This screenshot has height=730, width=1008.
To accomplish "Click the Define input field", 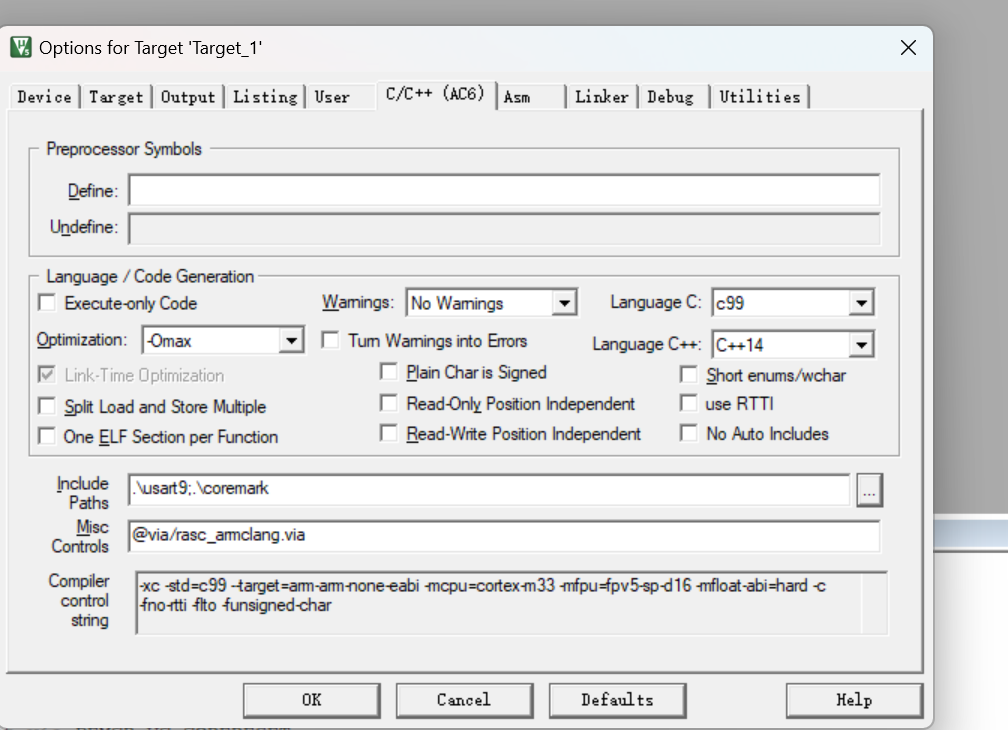I will click(504, 190).
